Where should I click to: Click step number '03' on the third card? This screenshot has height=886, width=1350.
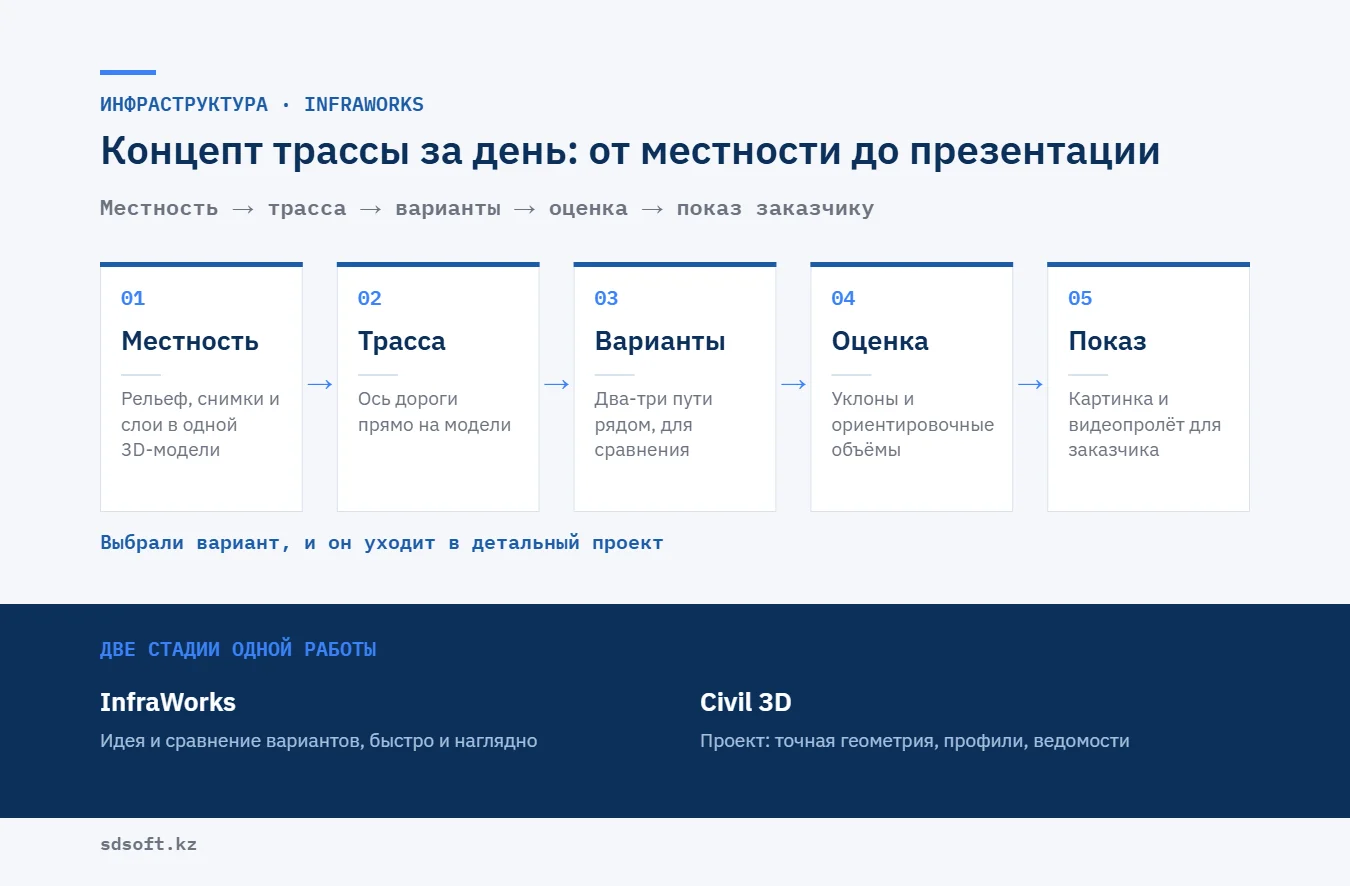pos(607,298)
